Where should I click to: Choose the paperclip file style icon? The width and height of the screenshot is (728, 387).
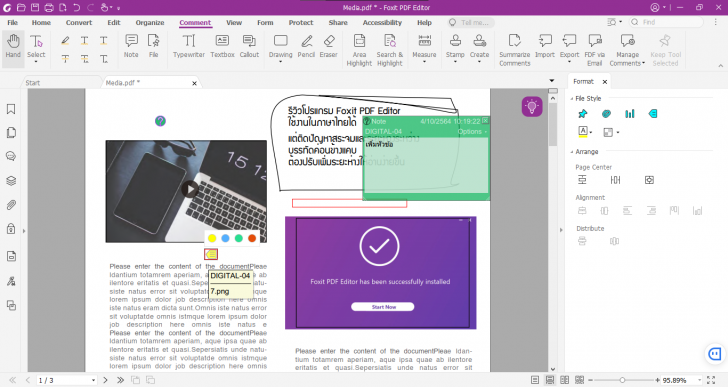[x=606, y=114]
